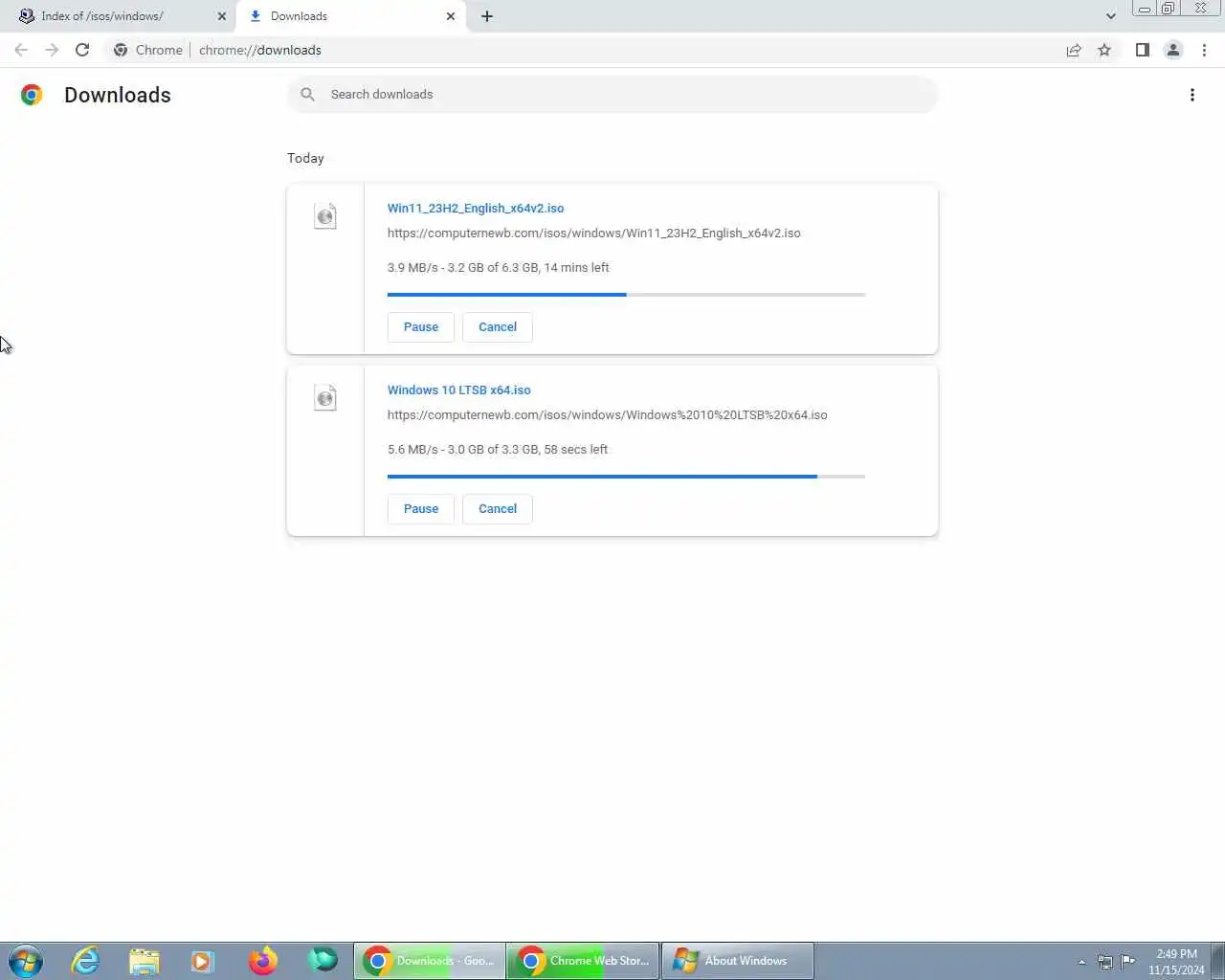Show hidden tray icons arrow
Image resolution: width=1225 pixels, height=980 pixels.
tap(1081, 962)
